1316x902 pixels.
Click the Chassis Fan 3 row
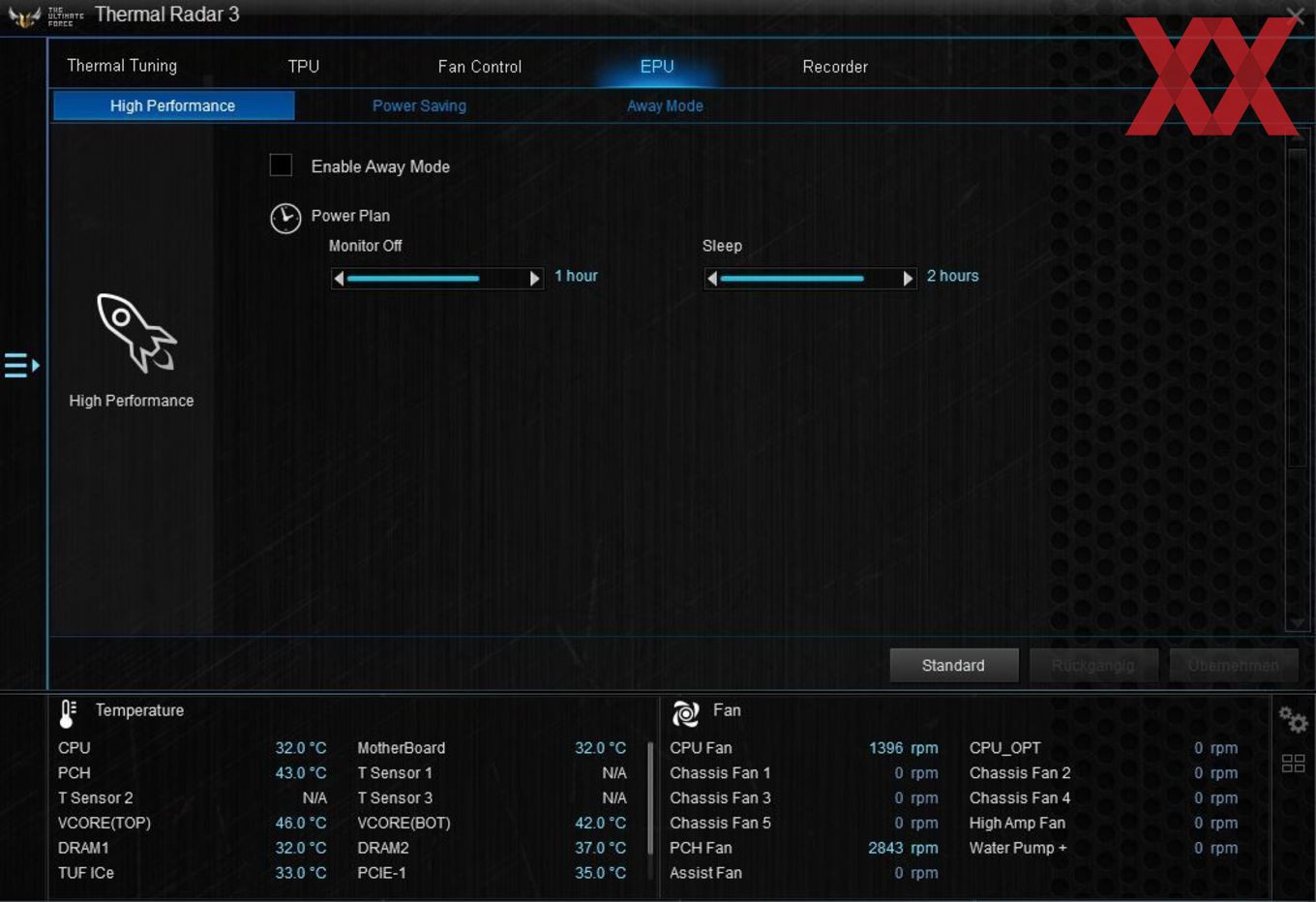click(804, 798)
